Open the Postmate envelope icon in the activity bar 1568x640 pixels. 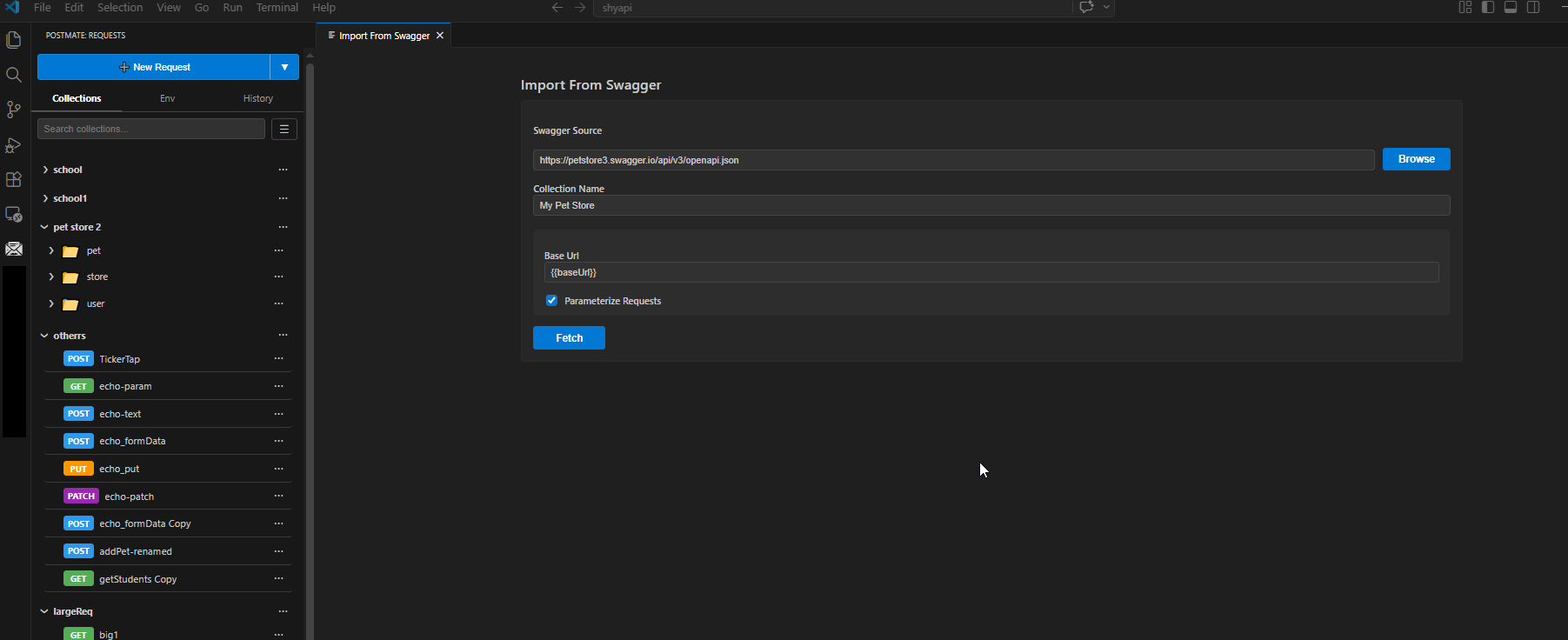pos(14,249)
